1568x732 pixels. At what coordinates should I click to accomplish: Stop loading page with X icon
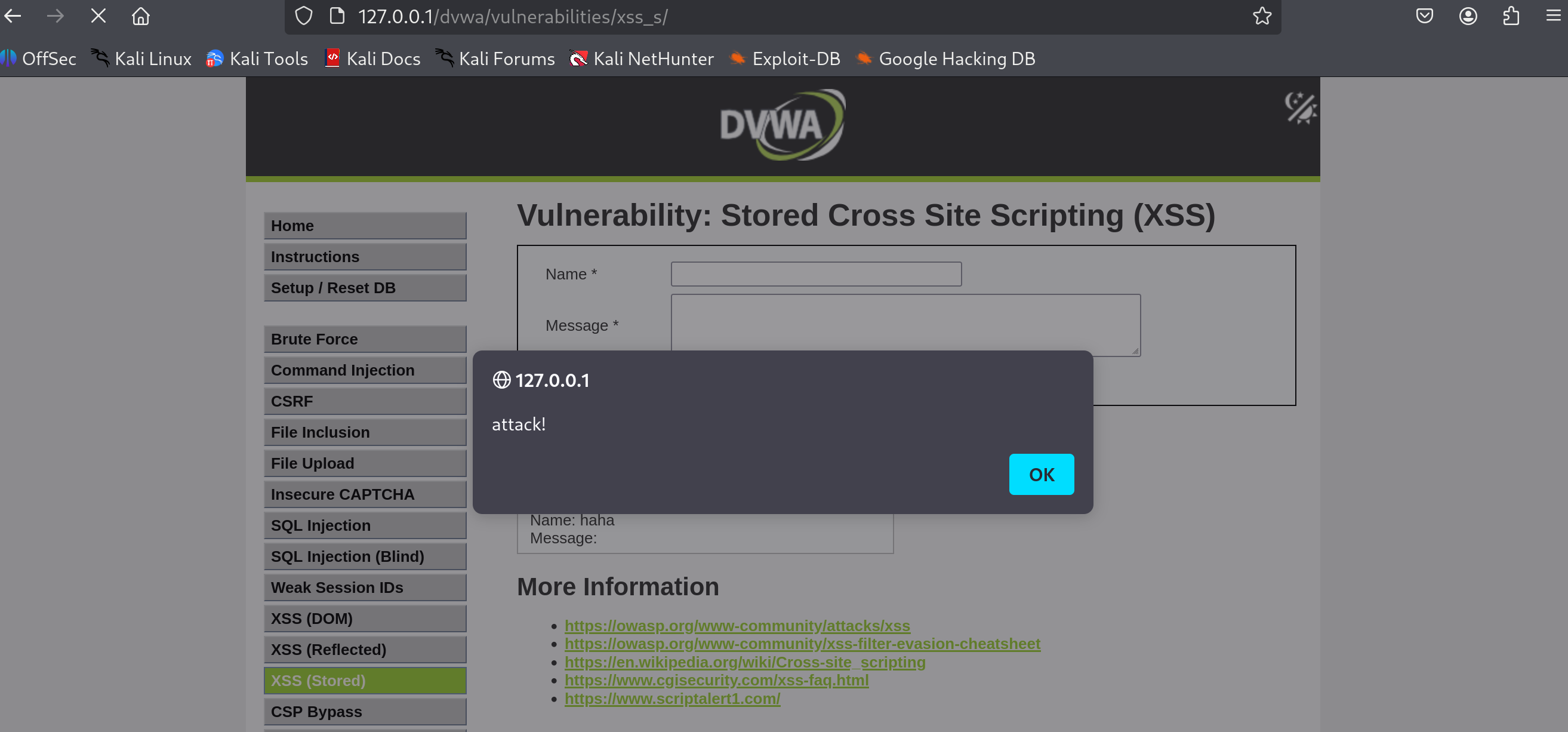98,16
